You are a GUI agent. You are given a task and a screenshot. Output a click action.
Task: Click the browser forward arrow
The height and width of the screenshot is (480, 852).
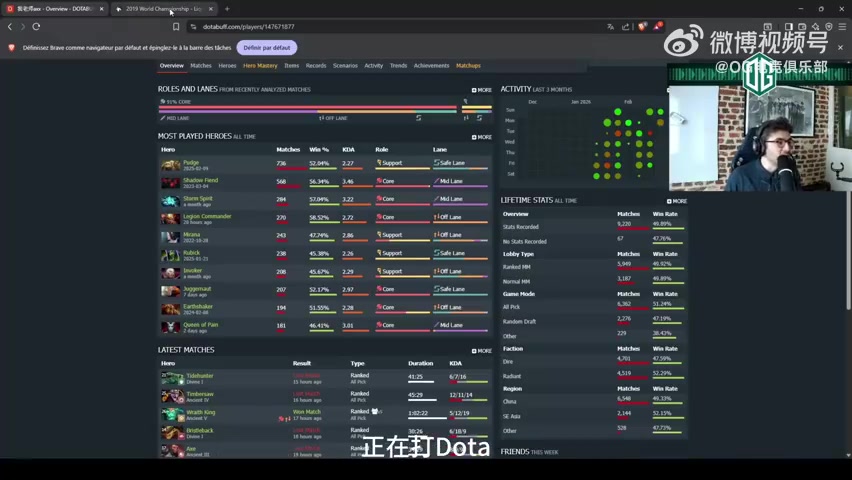[x=23, y=27]
